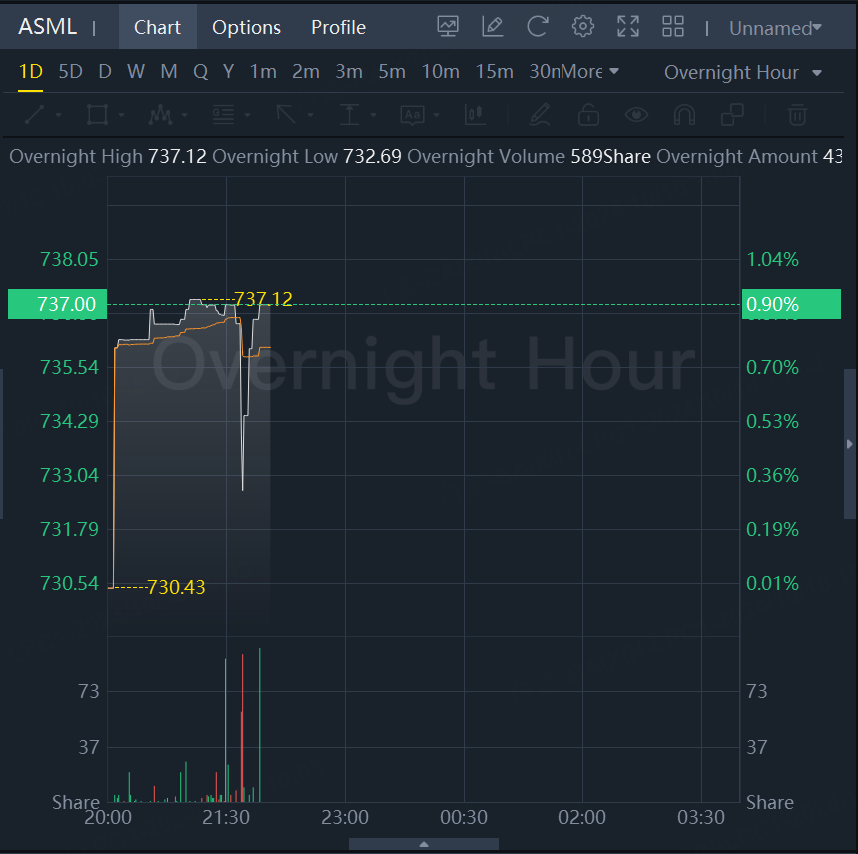Image resolution: width=858 pixels, height=854 pixels.
Task: Select the Q quarterly timeframe
Action: 200,72
